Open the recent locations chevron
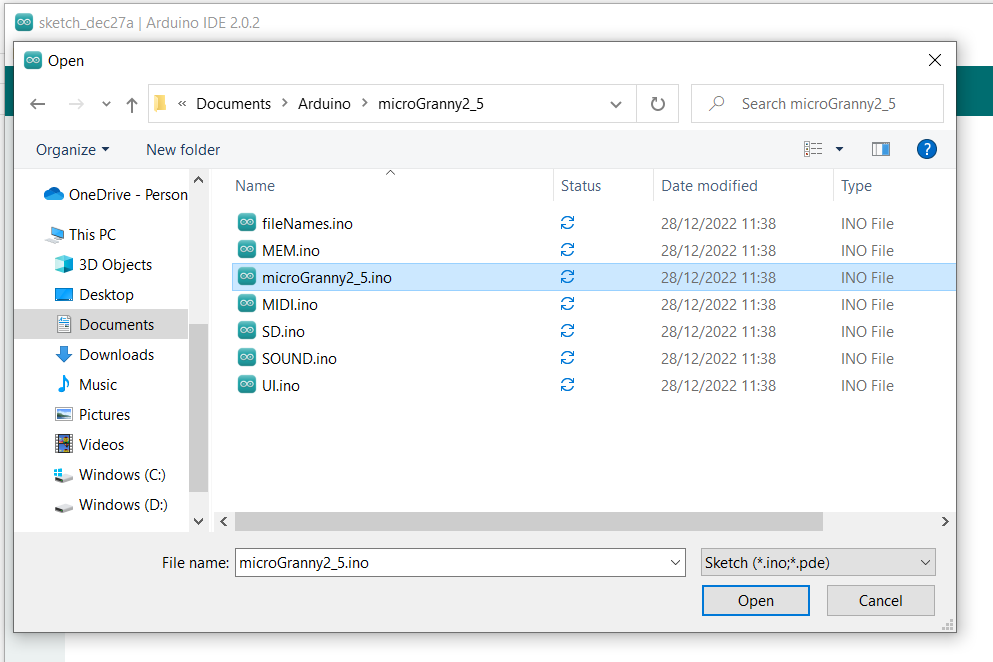993x662 pixels. [106, 104]
